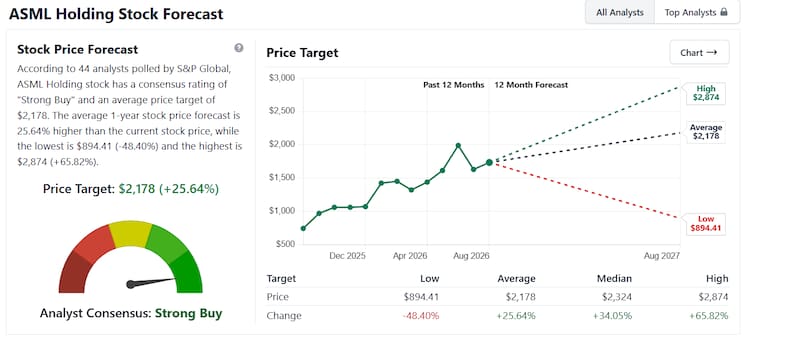Click the peak data point near $2,000
The image size is (800, 360).
coord(458,145)
